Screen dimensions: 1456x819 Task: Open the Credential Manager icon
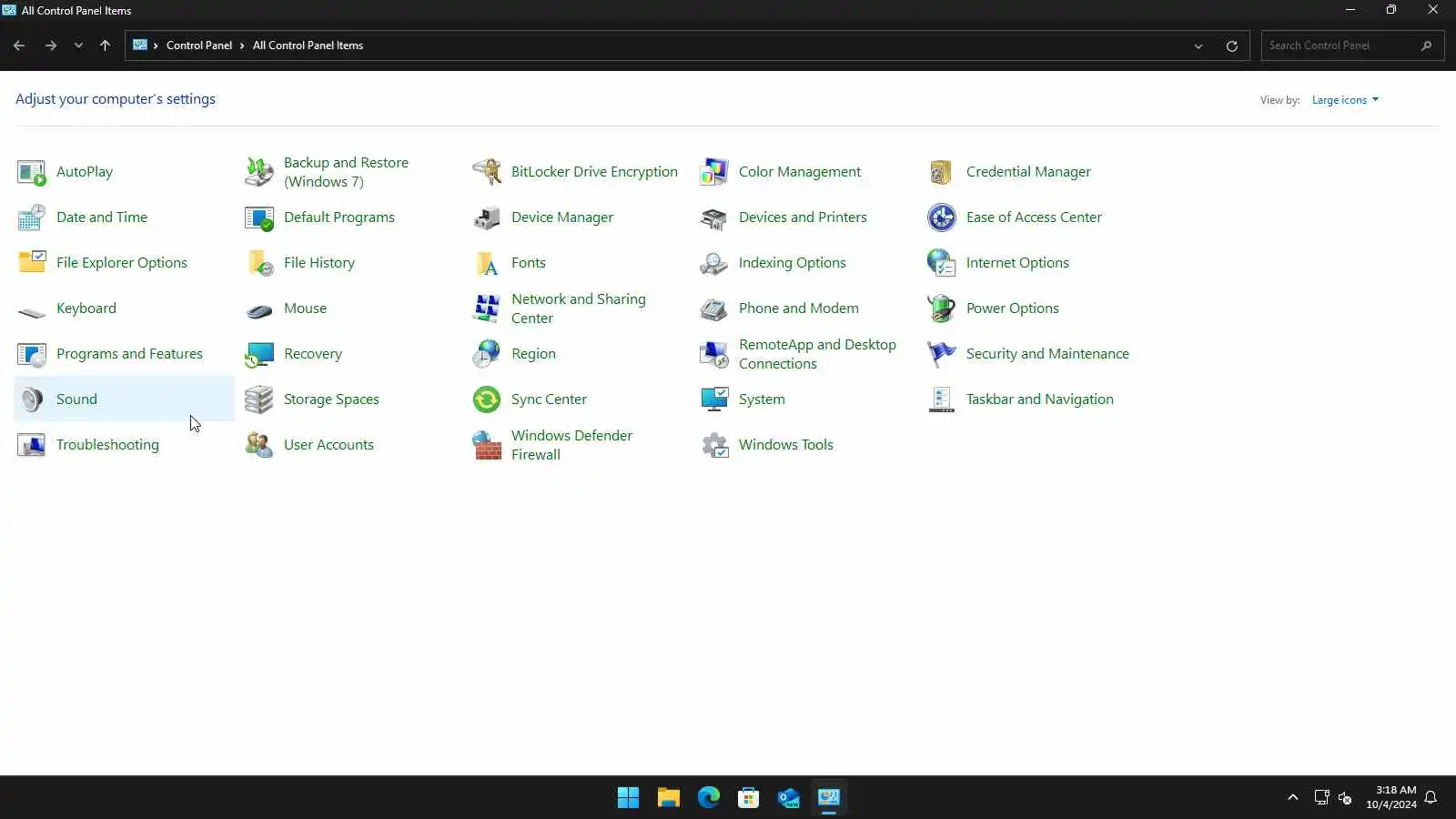942,172
